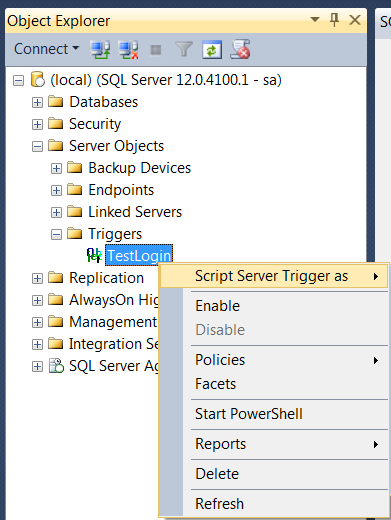This screenshot has height=520, width=391.
Task: Click the Replication folder icon
Action: click(x=55, y=277)
